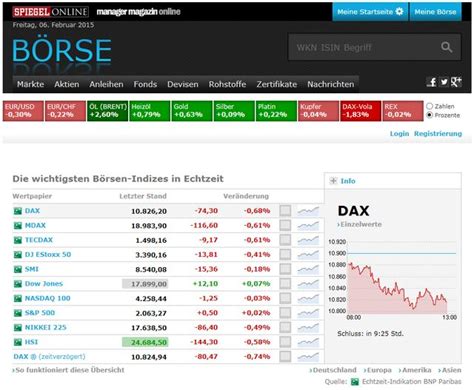Click the green icon beside NIKKEI 225
The height and width of the screenshot is (390, 474).
click(18, 328)
